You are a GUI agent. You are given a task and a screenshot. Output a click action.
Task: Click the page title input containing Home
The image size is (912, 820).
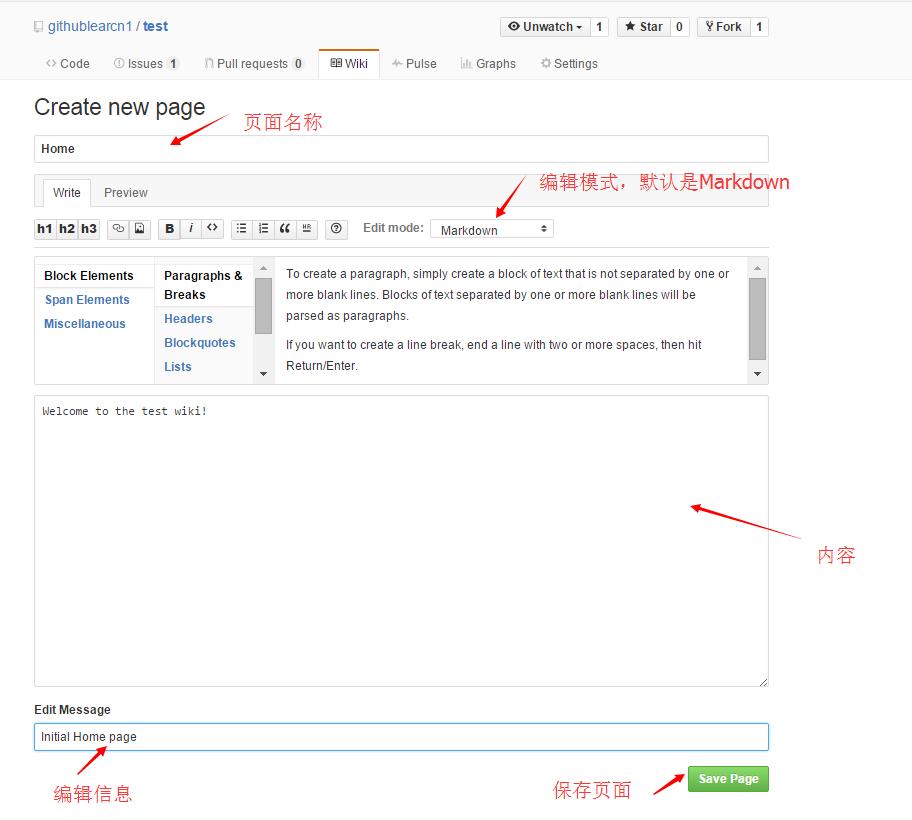coord(400,148)
